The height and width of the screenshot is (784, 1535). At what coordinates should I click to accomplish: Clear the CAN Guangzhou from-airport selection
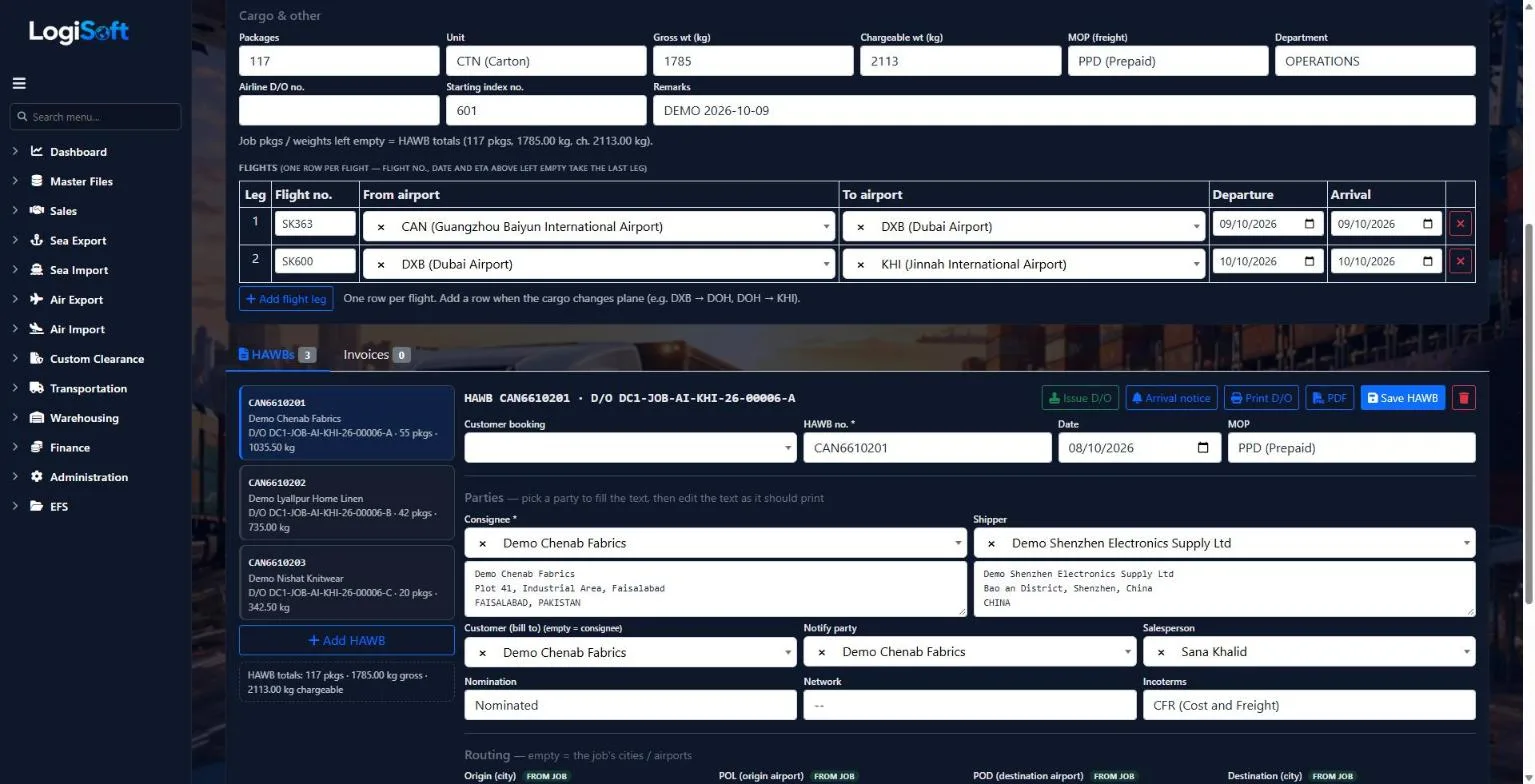tap(381, 227)
